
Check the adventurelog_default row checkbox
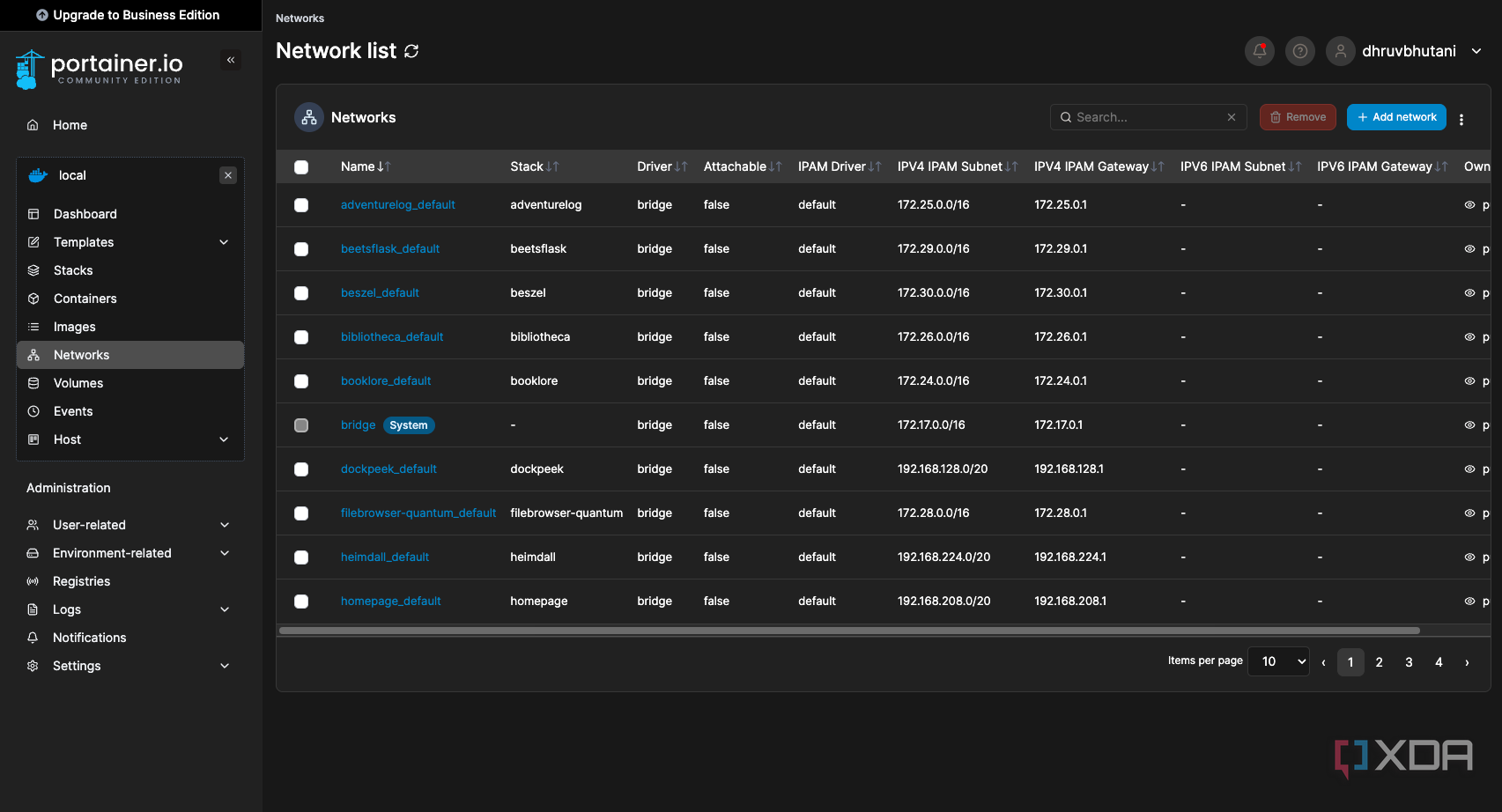[x=301, y=205]
